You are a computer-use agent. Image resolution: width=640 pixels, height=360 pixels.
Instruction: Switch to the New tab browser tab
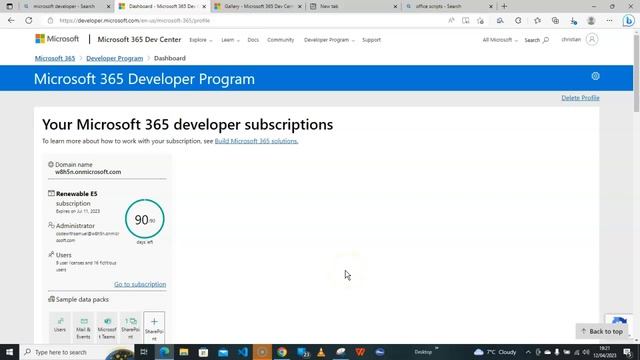(353, 6)
